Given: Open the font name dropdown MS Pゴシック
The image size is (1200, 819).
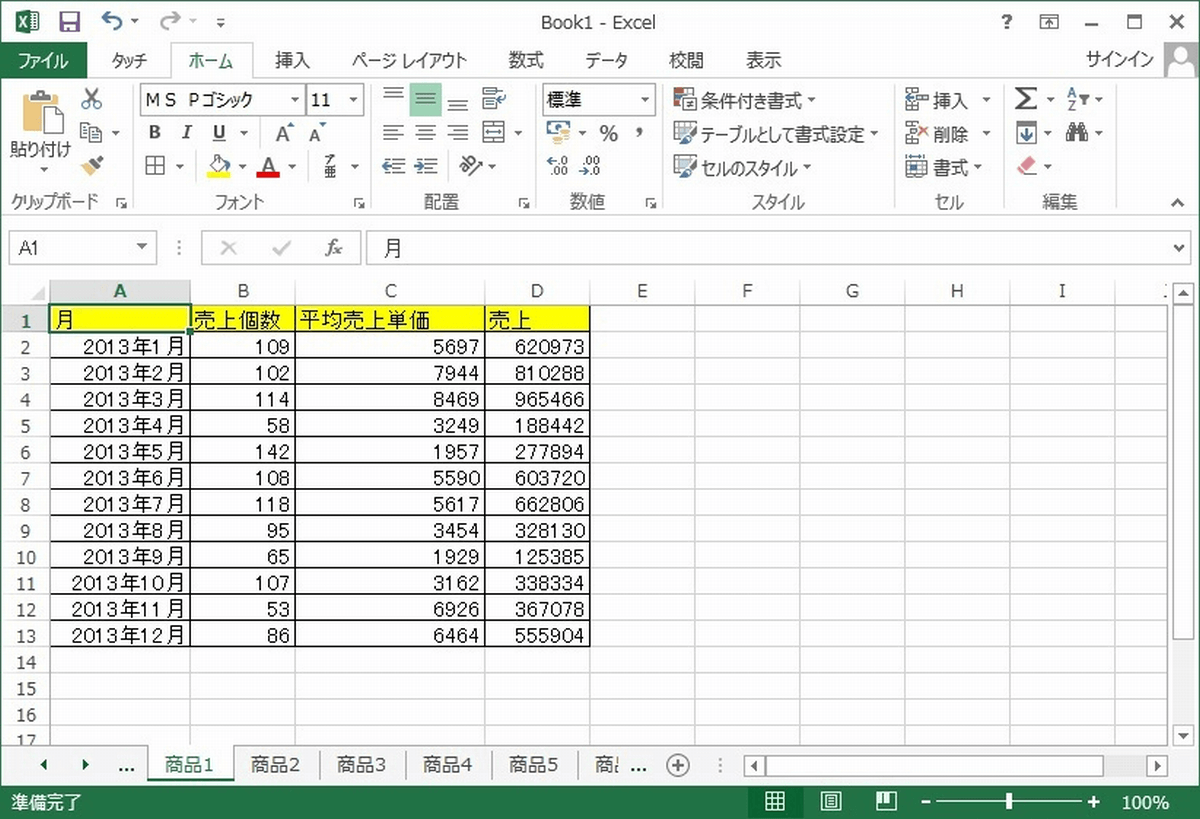Looking at the screenshot, I should click(294, 100).
